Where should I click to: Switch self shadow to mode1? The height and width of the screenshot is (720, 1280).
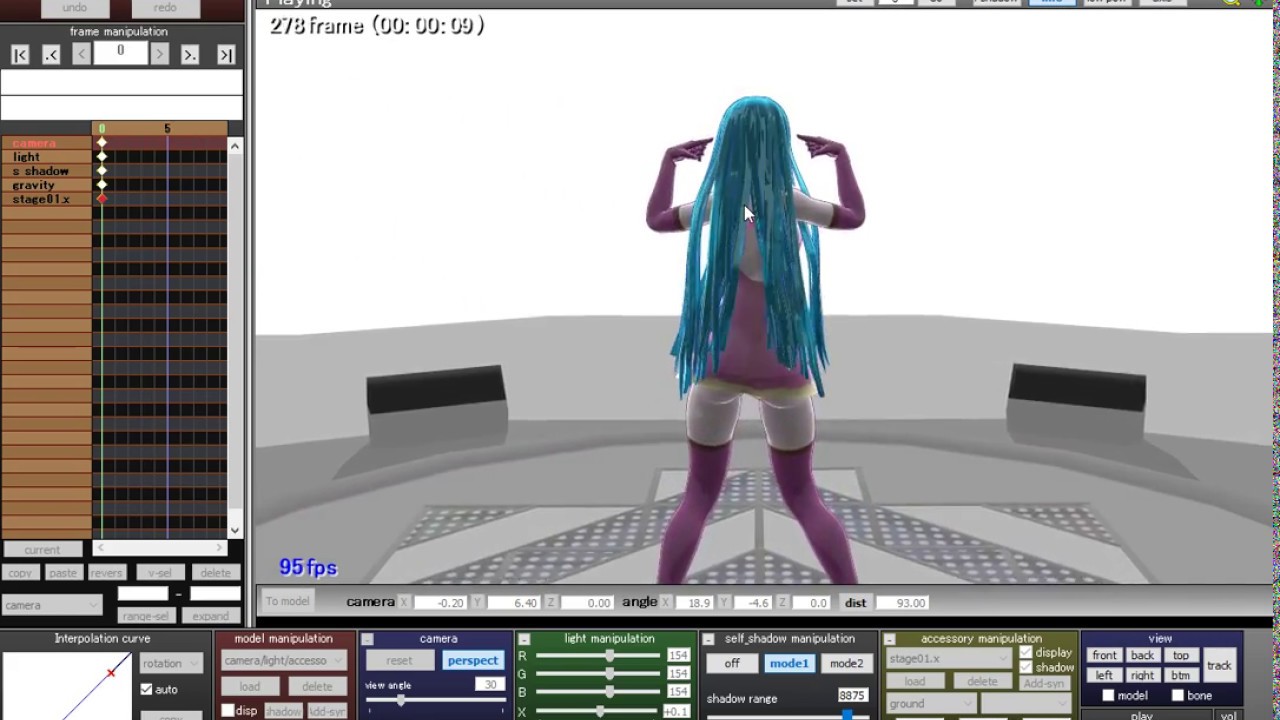(789, 663)
